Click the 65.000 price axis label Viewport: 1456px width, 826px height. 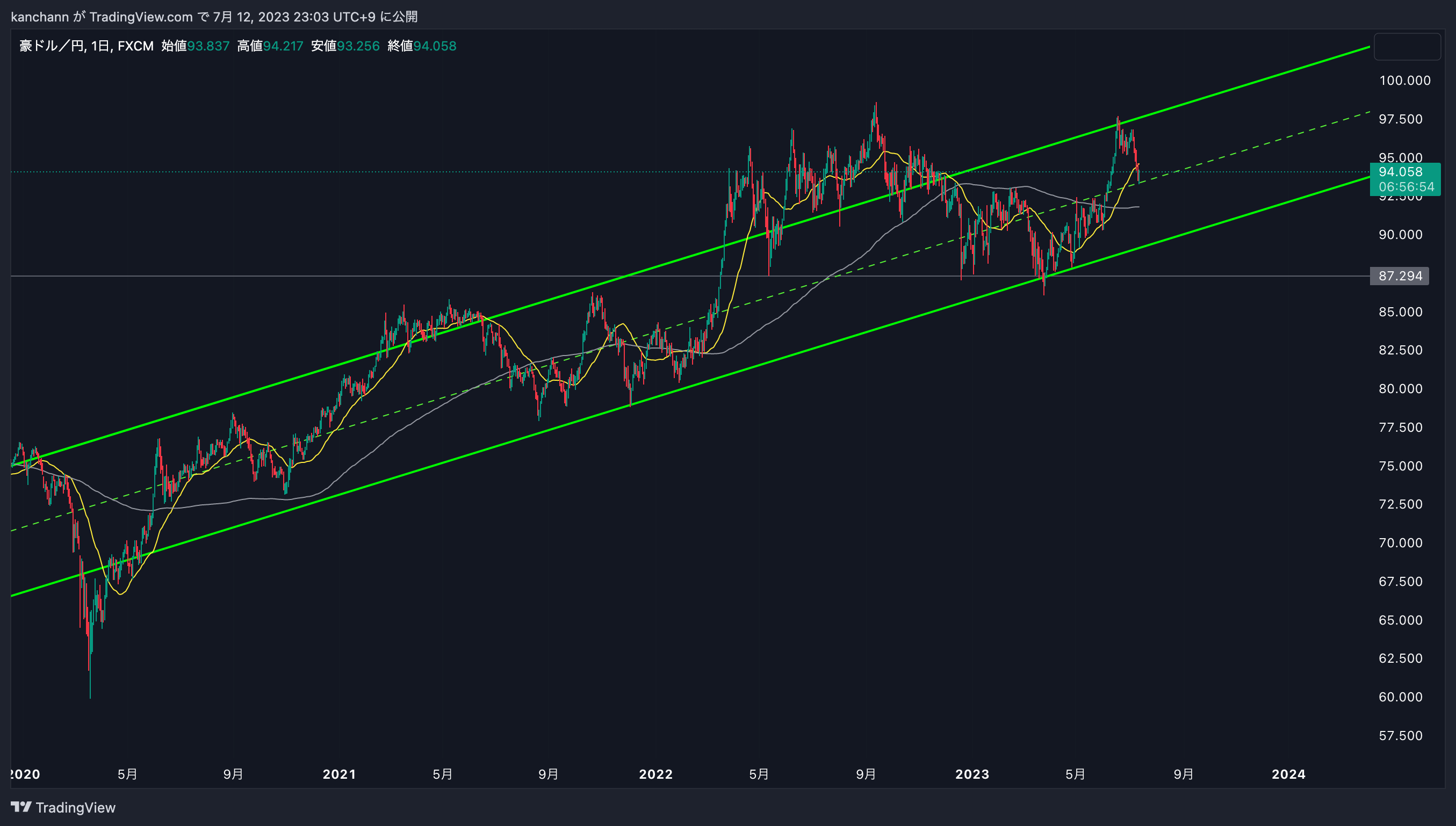pos(1401,620)
